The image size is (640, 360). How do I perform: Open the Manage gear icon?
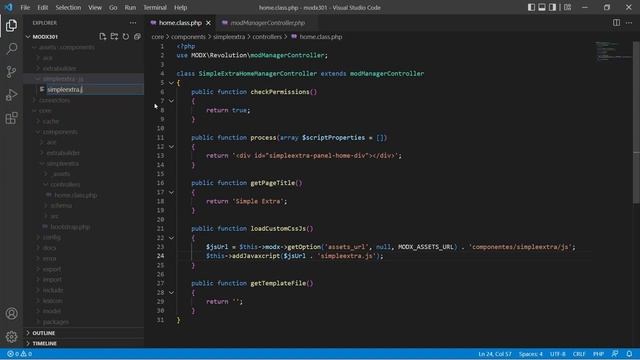[11, 336]
